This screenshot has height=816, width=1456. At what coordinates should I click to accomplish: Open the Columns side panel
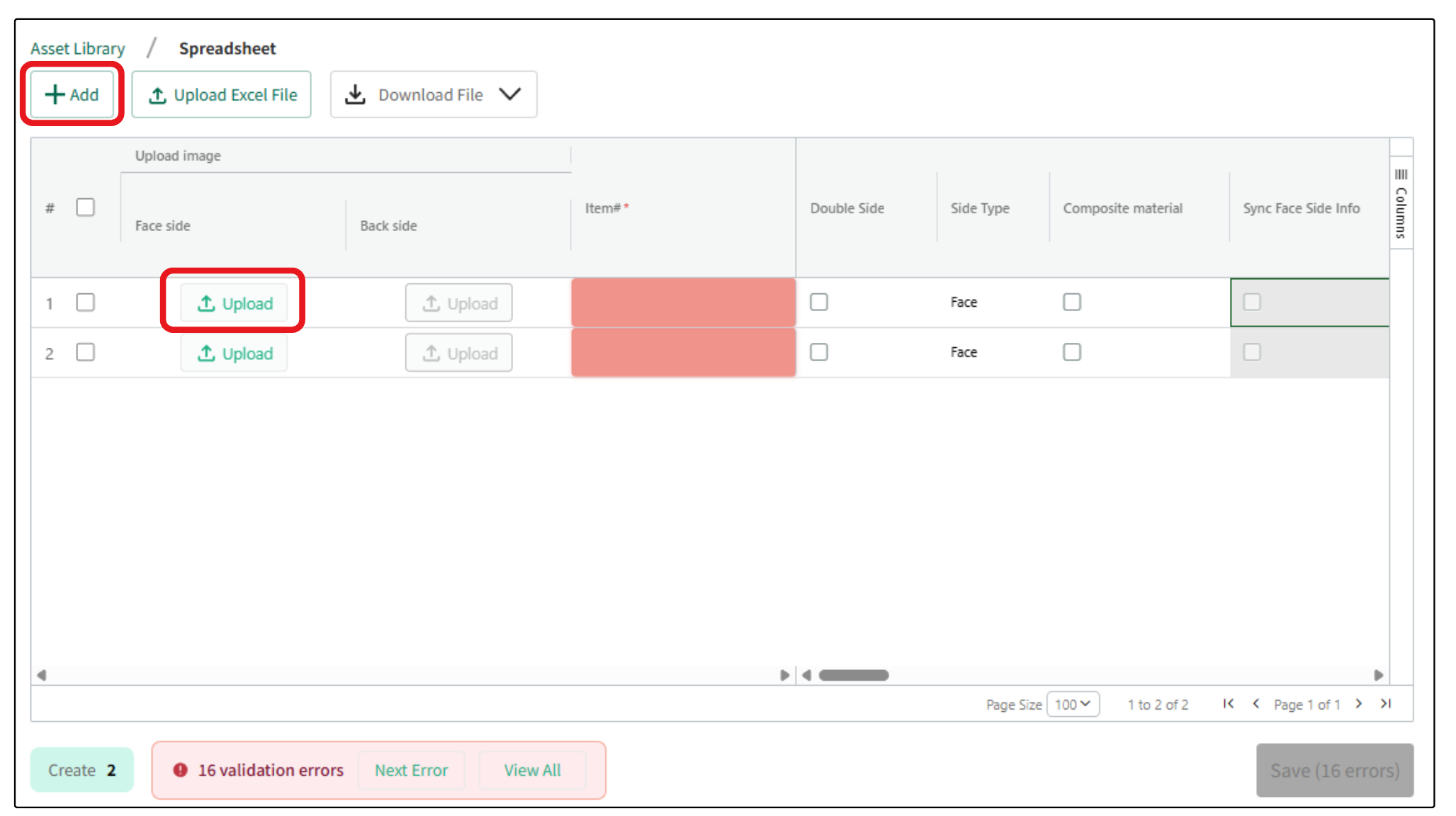click(x=1401, y=203)
